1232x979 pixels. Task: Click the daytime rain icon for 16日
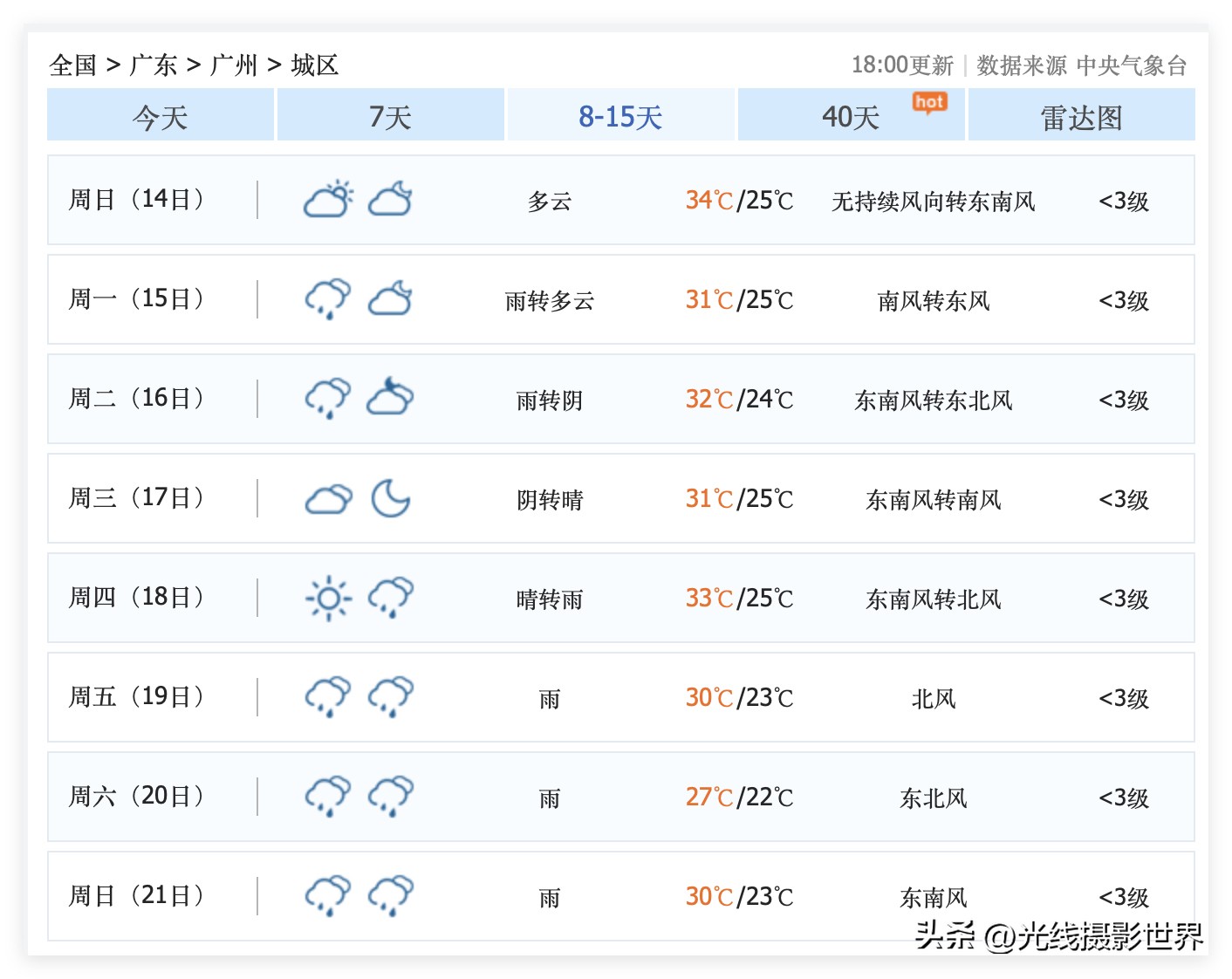click(x=328, y=398)
